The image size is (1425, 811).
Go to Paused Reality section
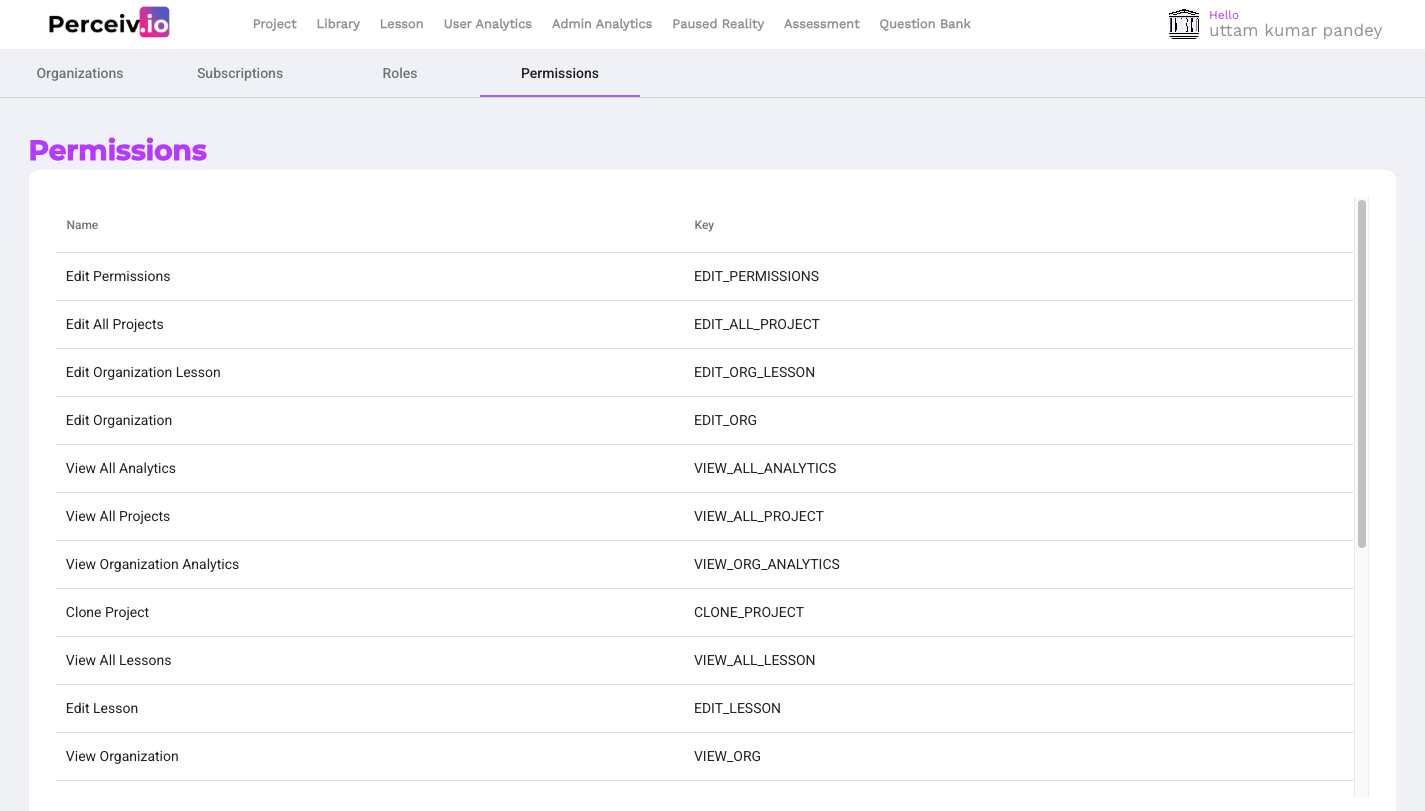(718, 24)
